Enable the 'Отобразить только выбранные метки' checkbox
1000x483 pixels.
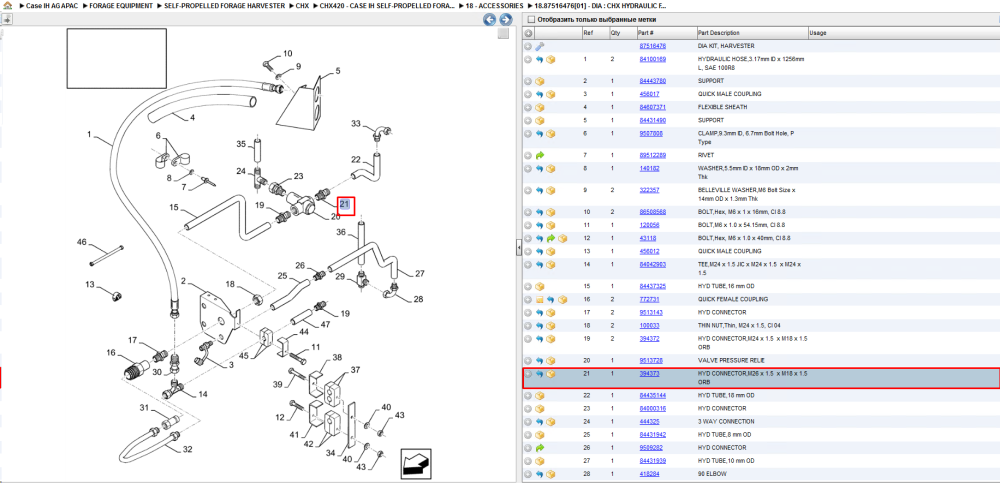tap(529, 19)
